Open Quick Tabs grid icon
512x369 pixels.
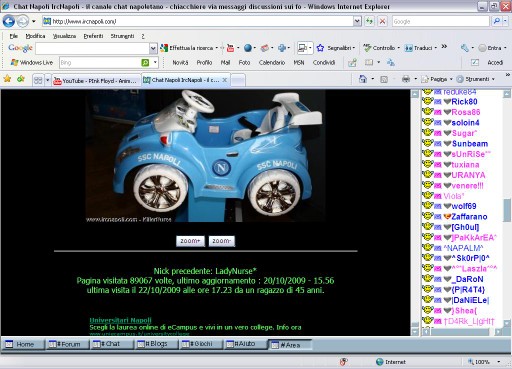tap(38, 80)
